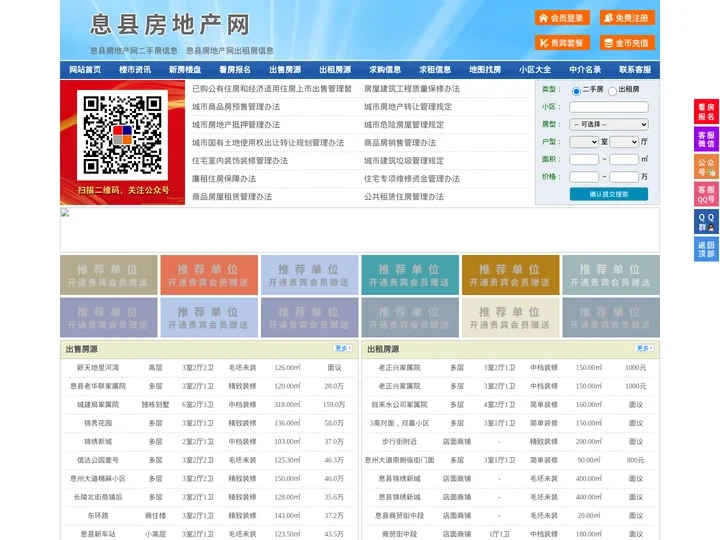Open 住宅专项维修资金管理办法 link

tap(412, 179)
